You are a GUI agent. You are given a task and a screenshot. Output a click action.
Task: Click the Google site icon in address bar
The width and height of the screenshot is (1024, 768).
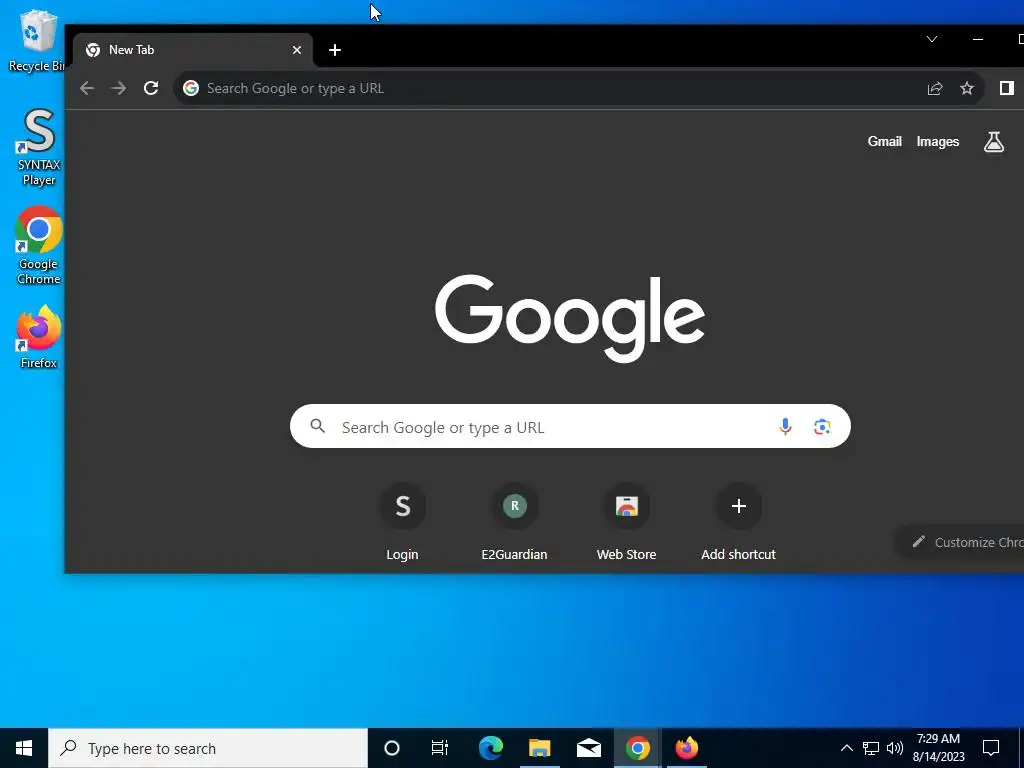(x=191, y=88)
